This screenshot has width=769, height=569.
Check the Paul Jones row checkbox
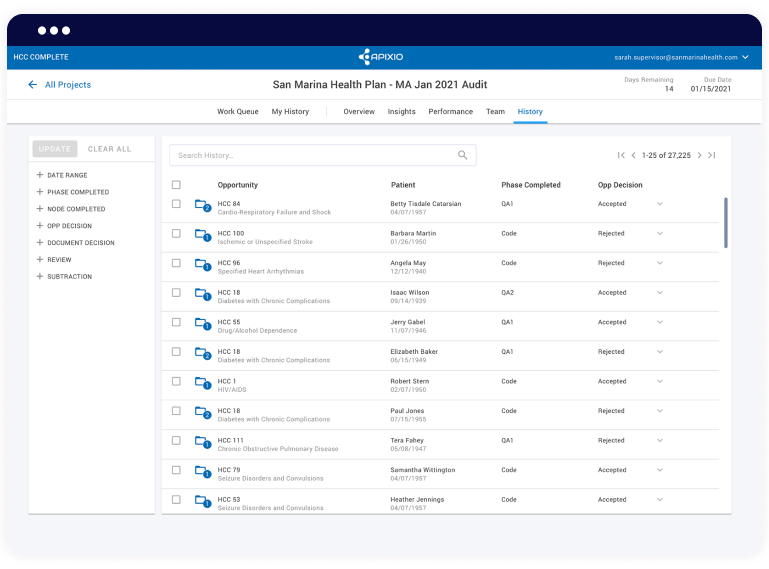pyautogui.click(x=176, y=411)
